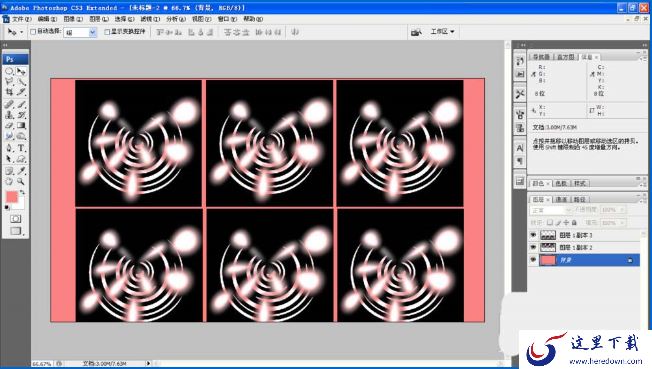Select the Crop tool

pyautogui.click(x=9, y=92)
